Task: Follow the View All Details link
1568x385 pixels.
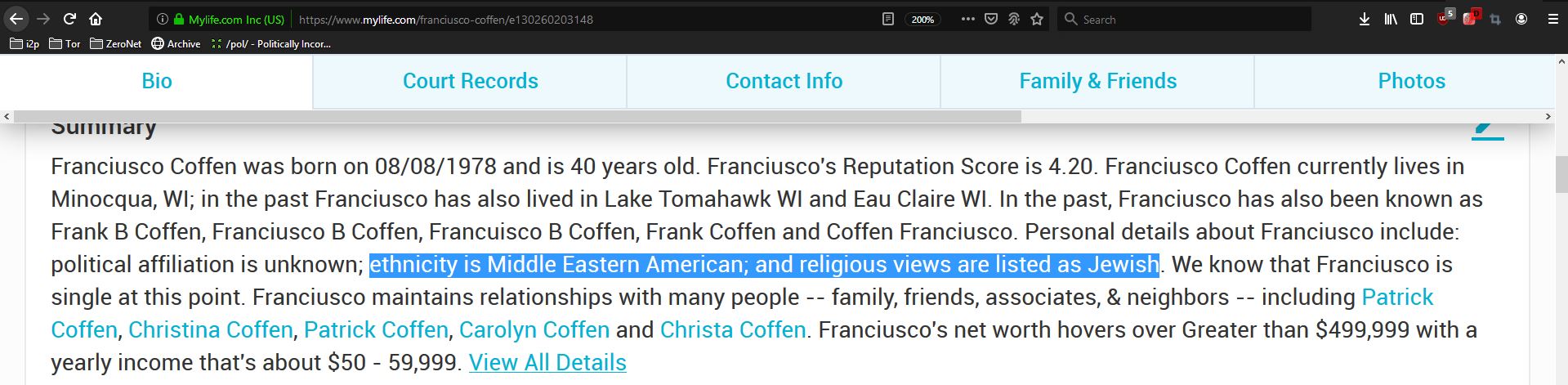Action: click(547, 362)
